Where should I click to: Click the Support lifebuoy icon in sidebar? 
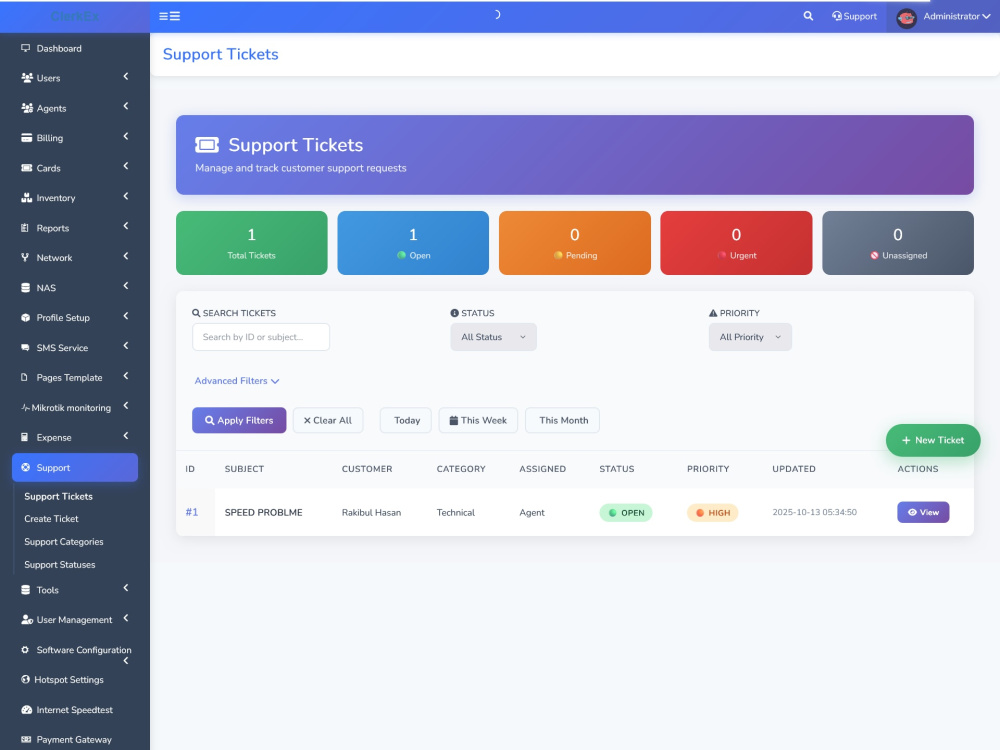point(26,467)
